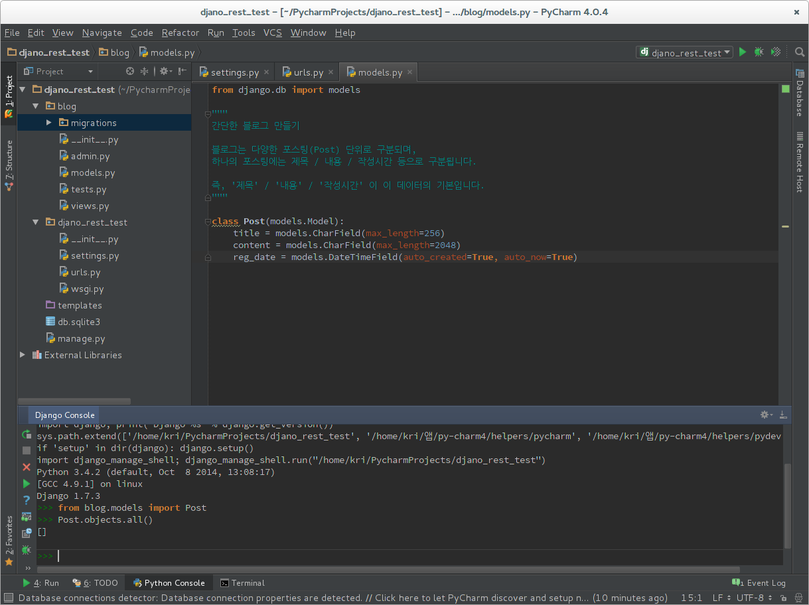The height and width of the screenshot is (605, 809).
Task: Toggle read-only lock icon in status bar
Action: [783, 598]
